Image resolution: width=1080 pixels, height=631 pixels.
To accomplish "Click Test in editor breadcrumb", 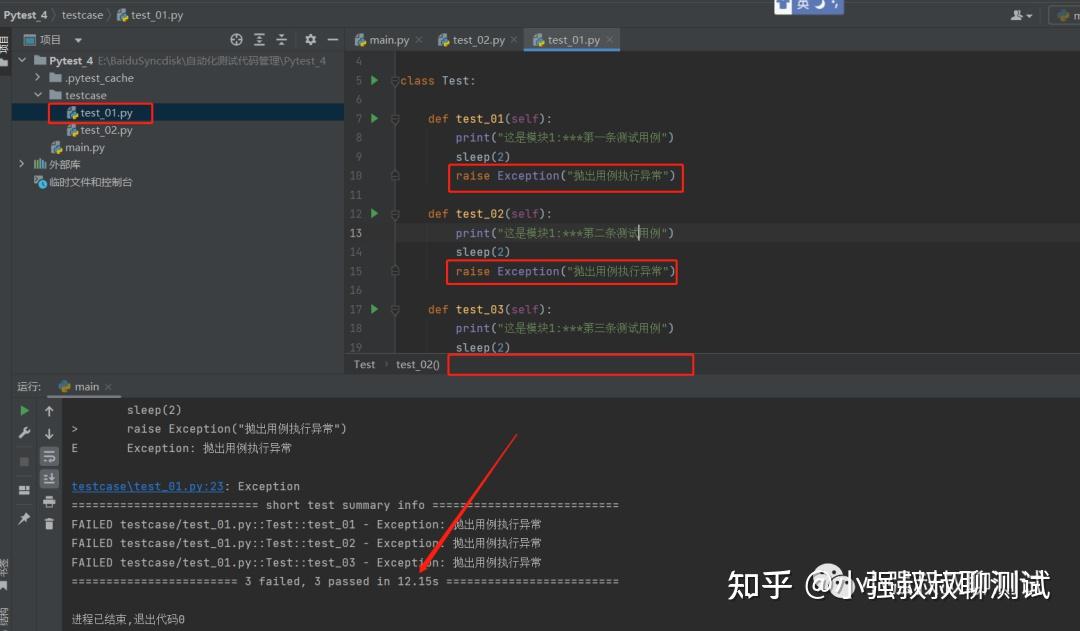I will tap(364, 364).
